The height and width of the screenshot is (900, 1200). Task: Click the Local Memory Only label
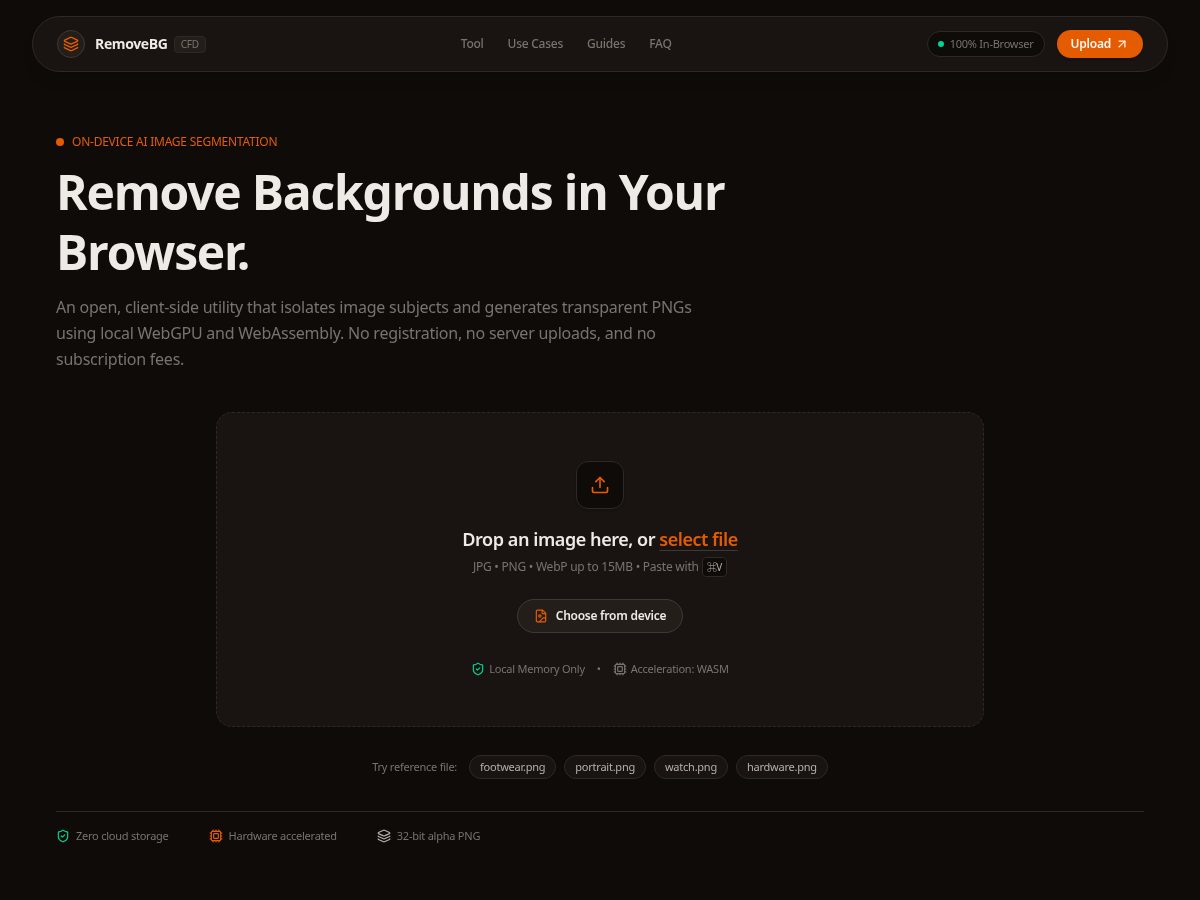tap(537, 669)
